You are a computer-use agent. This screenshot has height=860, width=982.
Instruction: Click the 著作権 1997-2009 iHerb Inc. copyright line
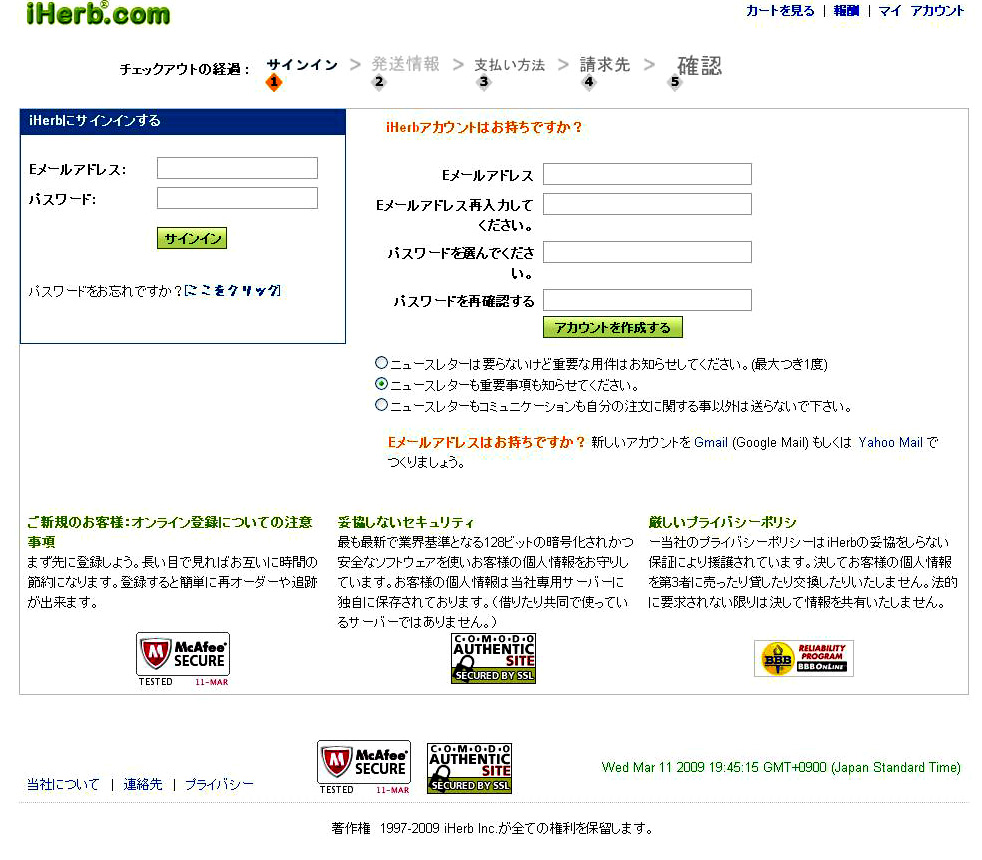point(492,829)
